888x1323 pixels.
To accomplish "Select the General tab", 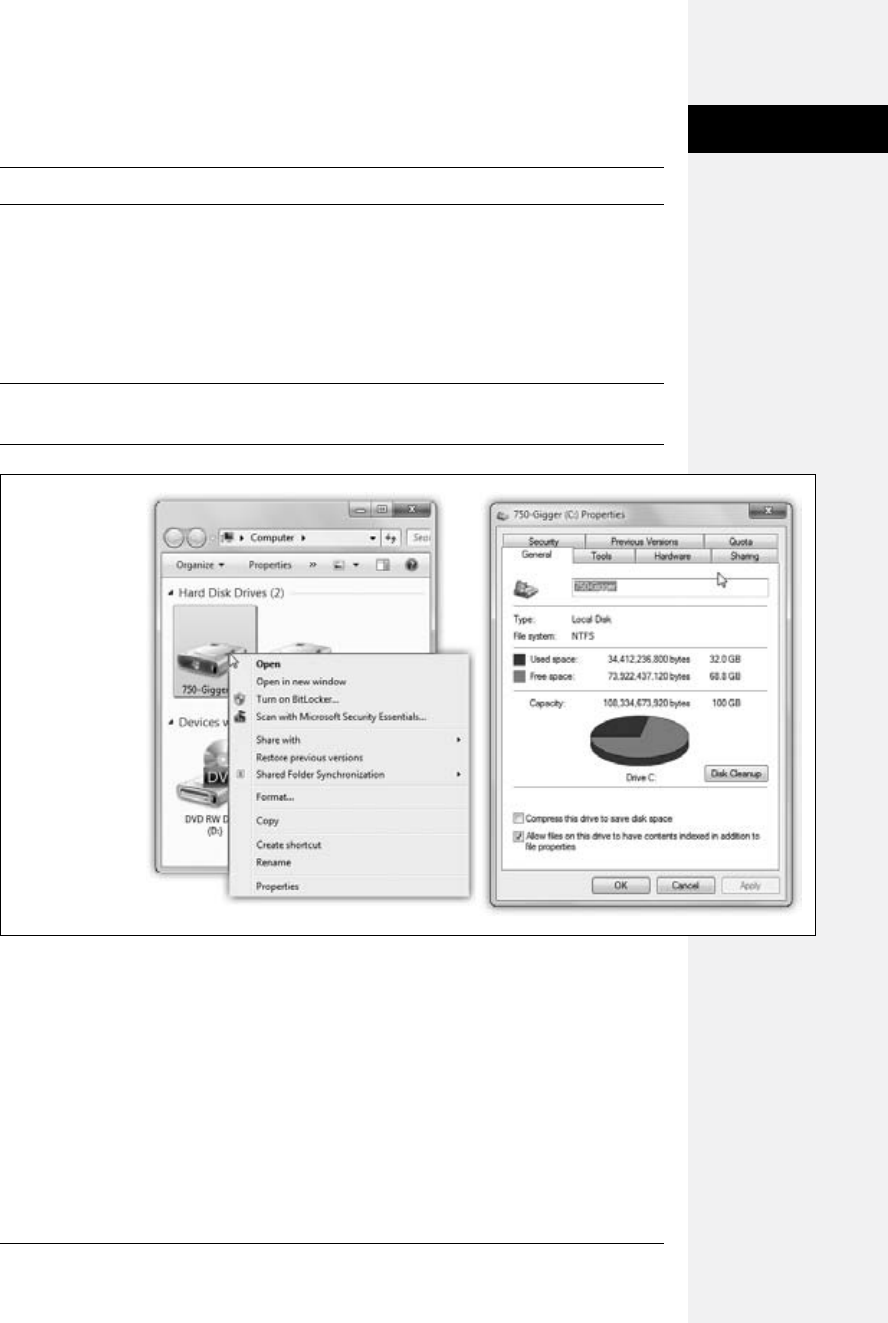I will pos(537,555).
